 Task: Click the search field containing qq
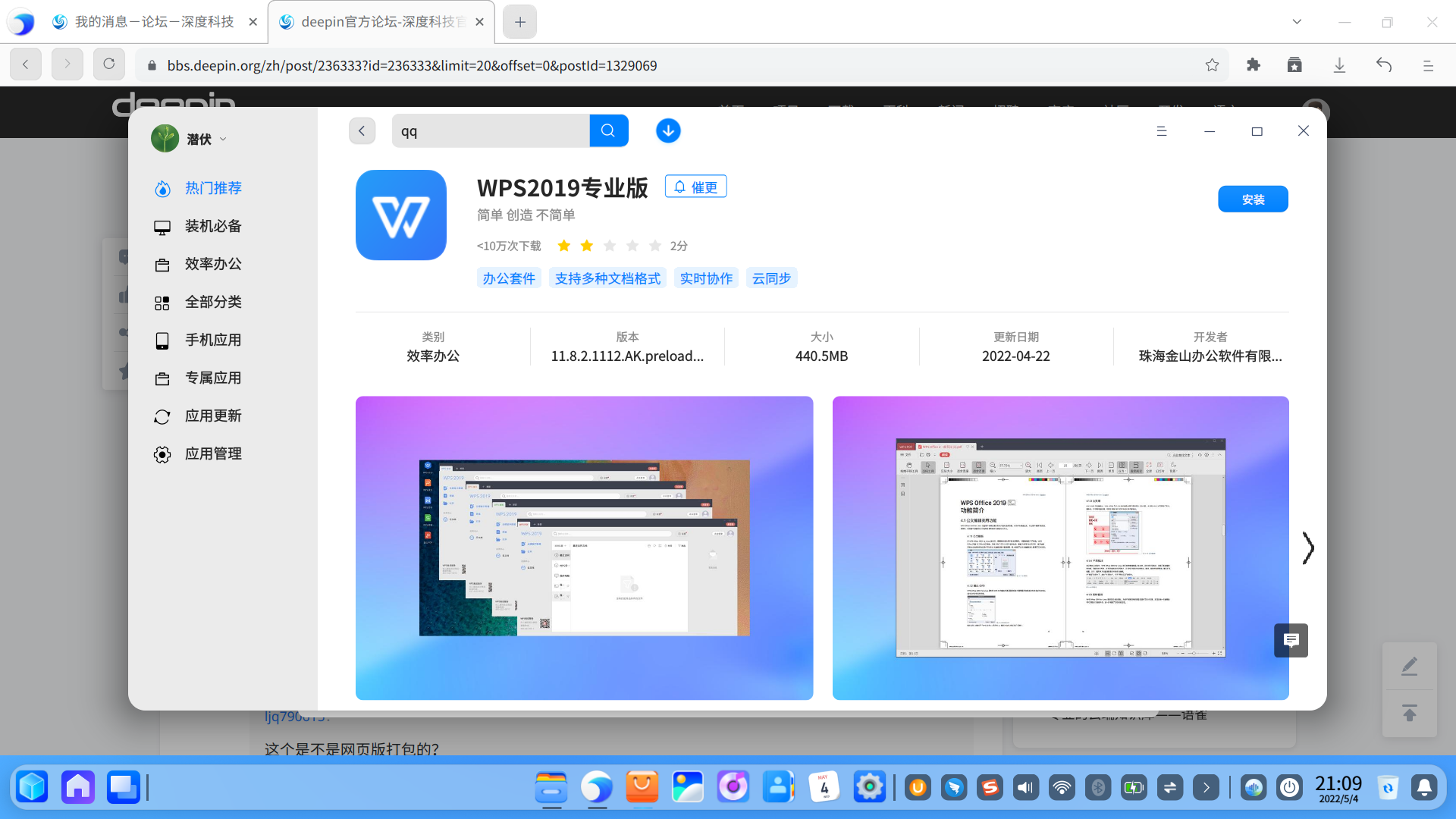coord(491,130)
